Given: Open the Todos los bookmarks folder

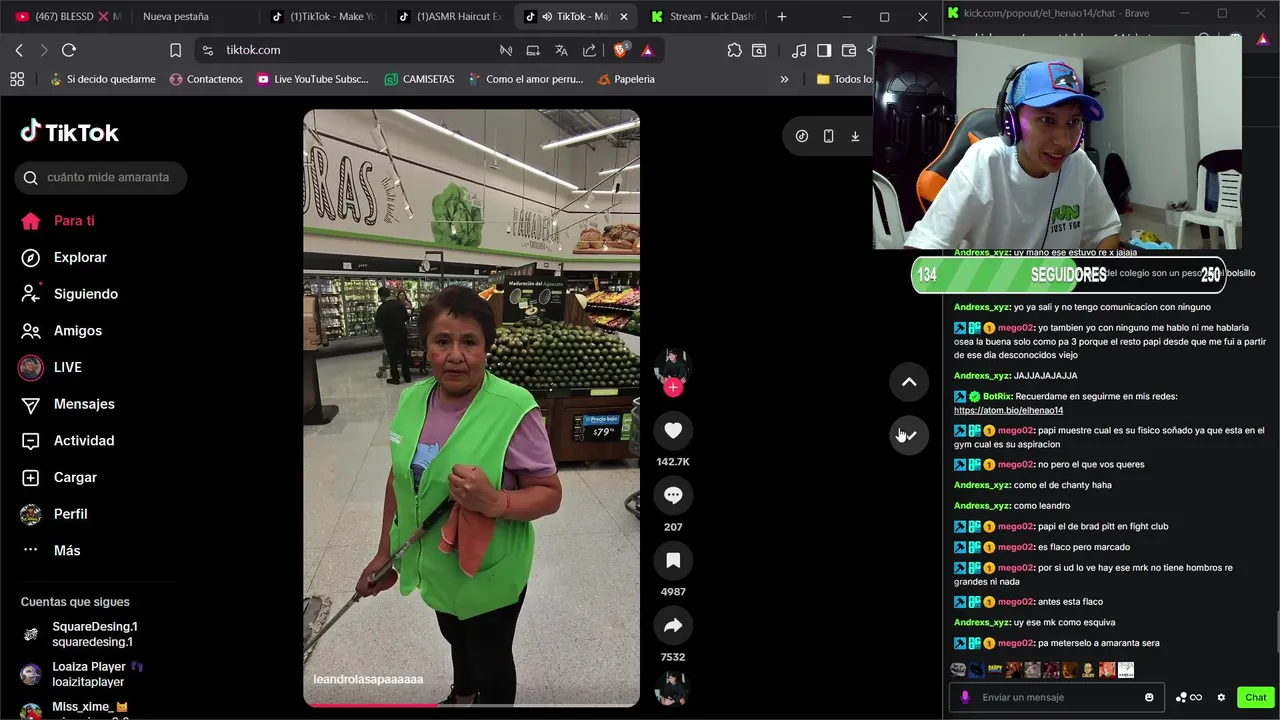Looking at the screenshot, I should tap(843, 79).
